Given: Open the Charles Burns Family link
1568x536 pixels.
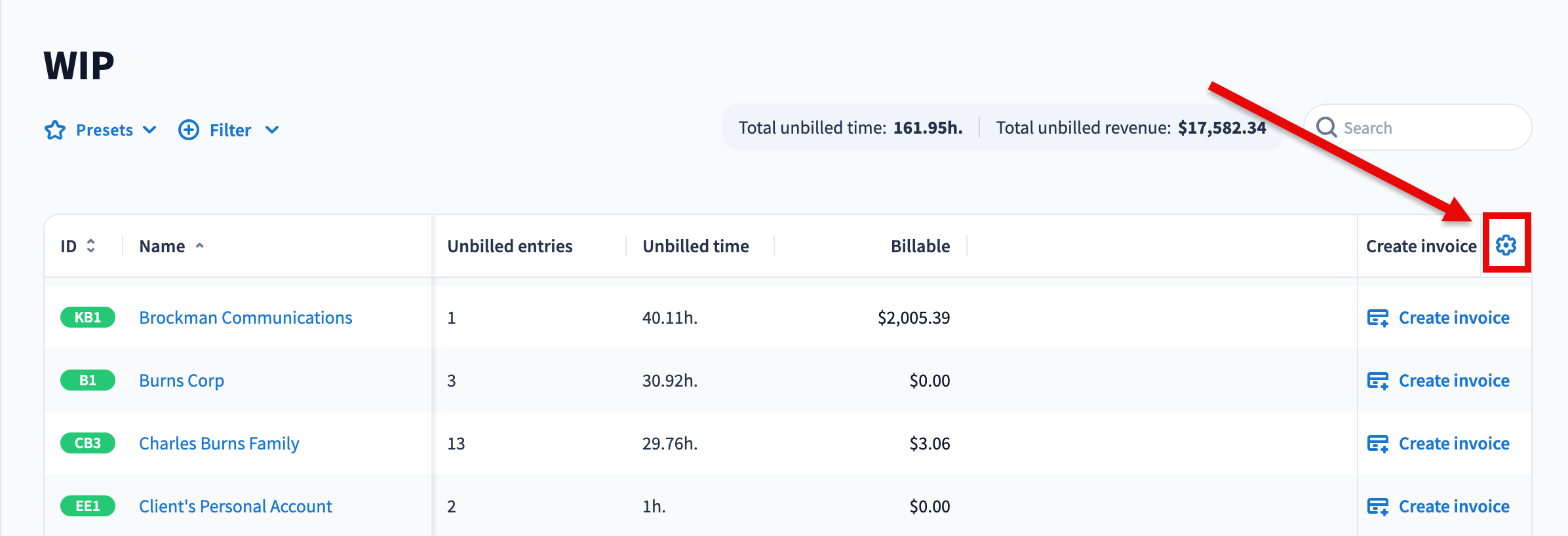Looking at the screenshot, I should pos(219,444).
